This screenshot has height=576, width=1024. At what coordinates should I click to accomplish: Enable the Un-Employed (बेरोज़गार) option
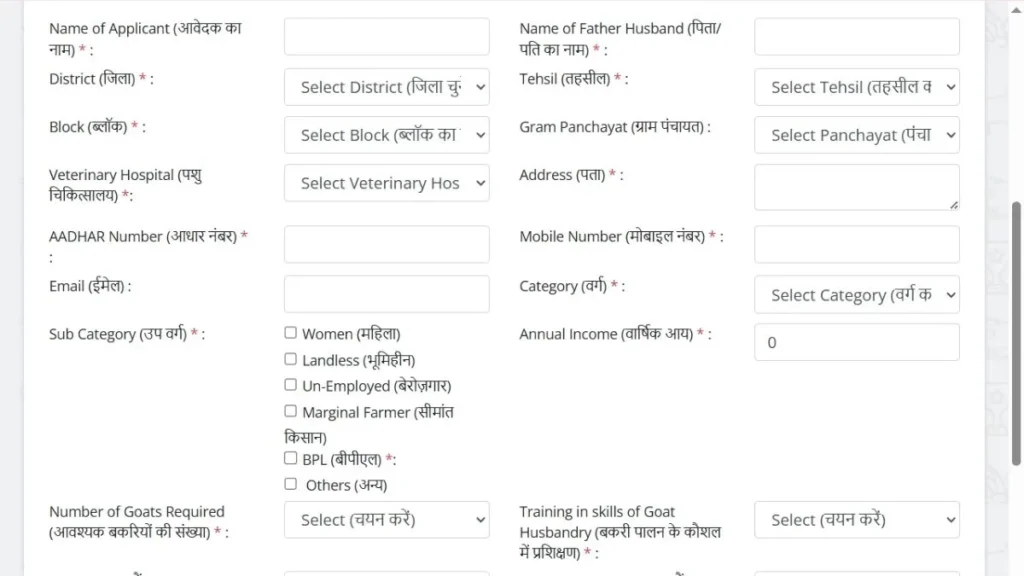pos(291,385)
